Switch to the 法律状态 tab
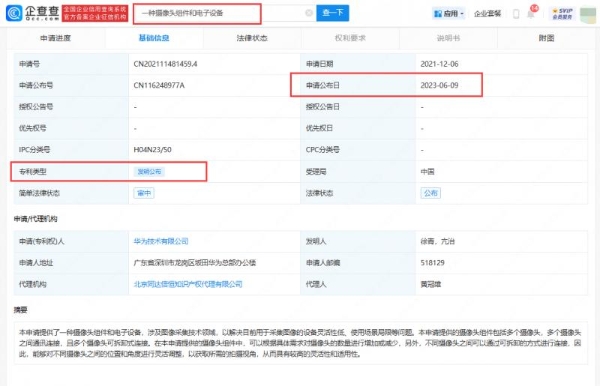600x386 pixels. pyautogui.click(x=252, y=38)
